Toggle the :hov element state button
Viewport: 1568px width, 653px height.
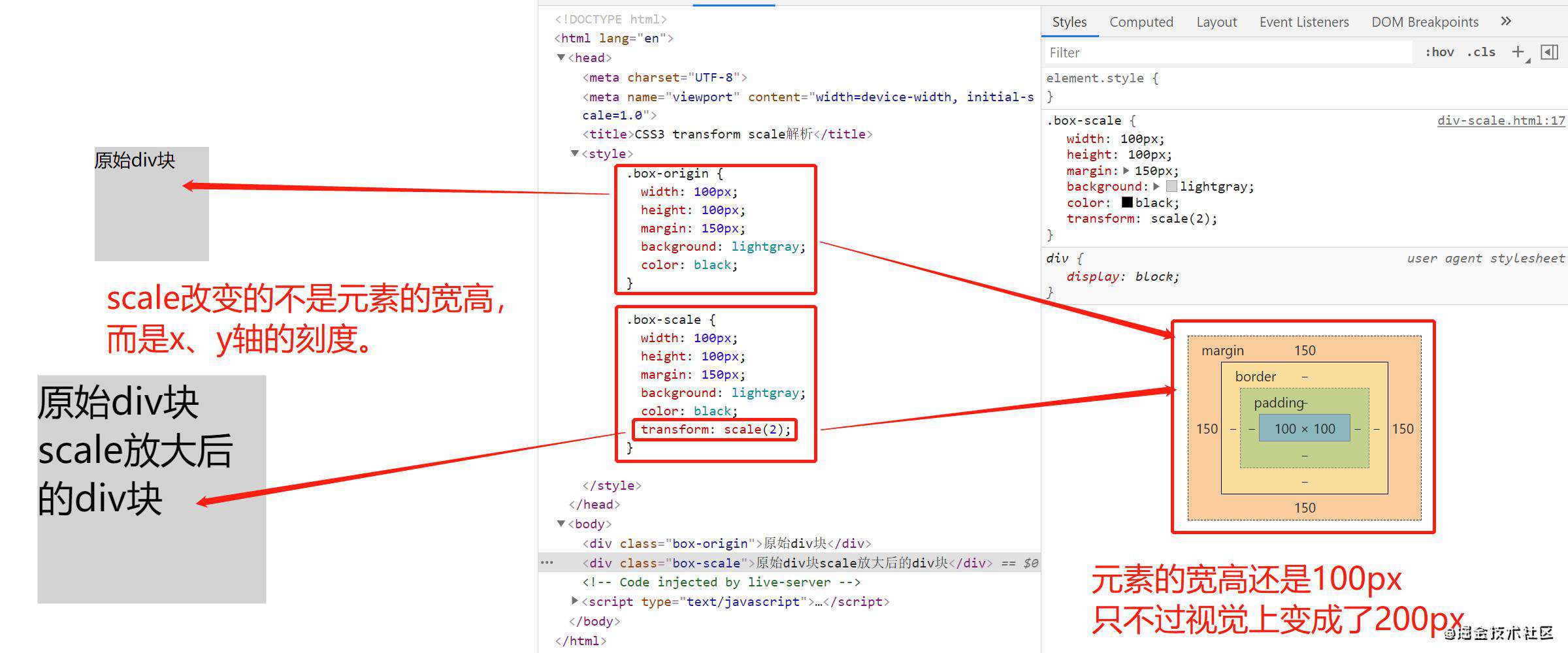click(1439, 52)
